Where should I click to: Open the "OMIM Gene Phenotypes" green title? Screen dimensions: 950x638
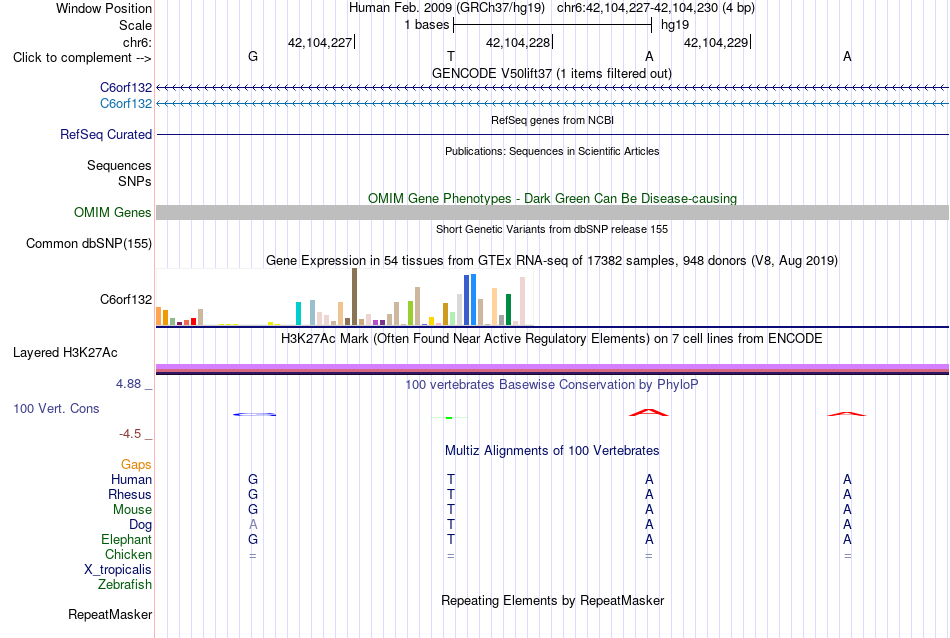tap(552, 198)
